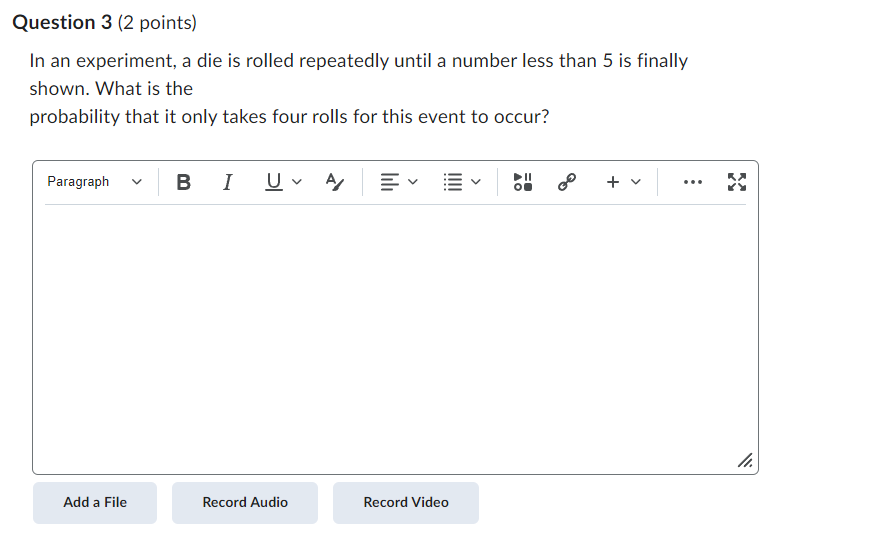Viewport: 869px width, 547px height.
Task: Show more toolbar actions ellipsis
Action: click(x=693, y=182)
